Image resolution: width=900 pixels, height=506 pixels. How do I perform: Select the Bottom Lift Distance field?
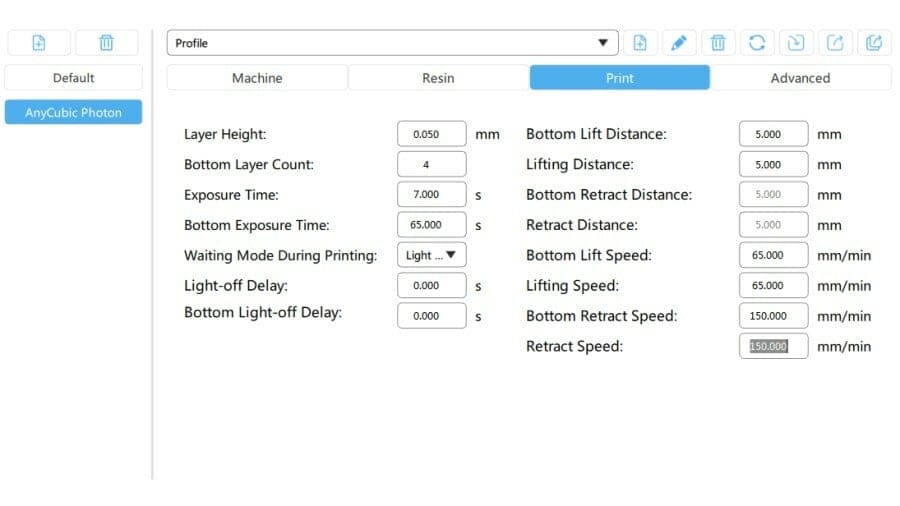773,134
